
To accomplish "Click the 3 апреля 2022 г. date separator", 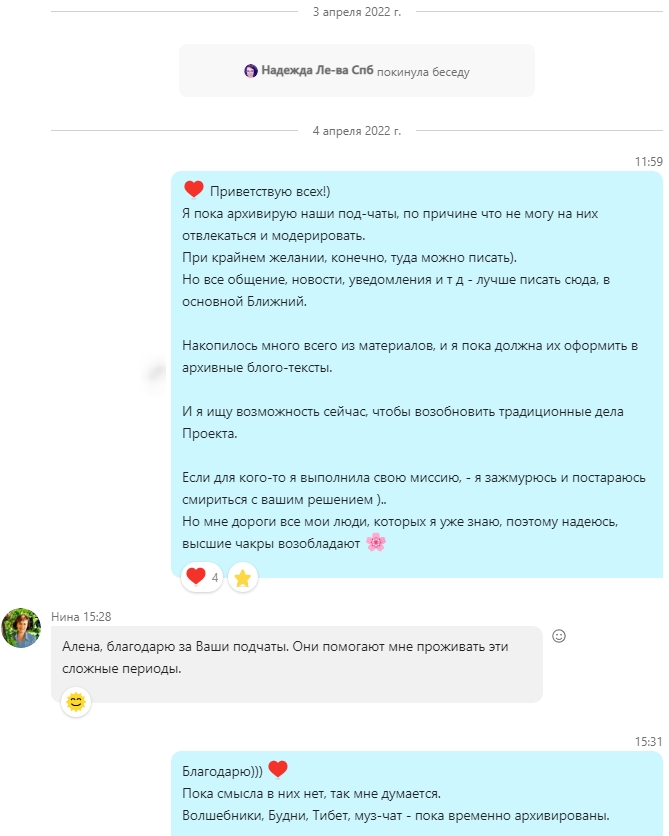I will (357, 12).
